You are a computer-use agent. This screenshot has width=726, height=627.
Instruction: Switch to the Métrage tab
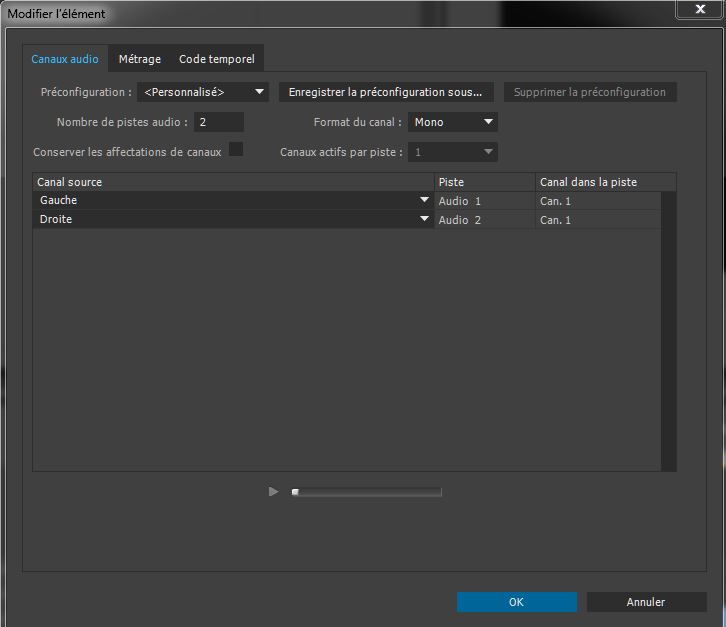tap(139, 59)
